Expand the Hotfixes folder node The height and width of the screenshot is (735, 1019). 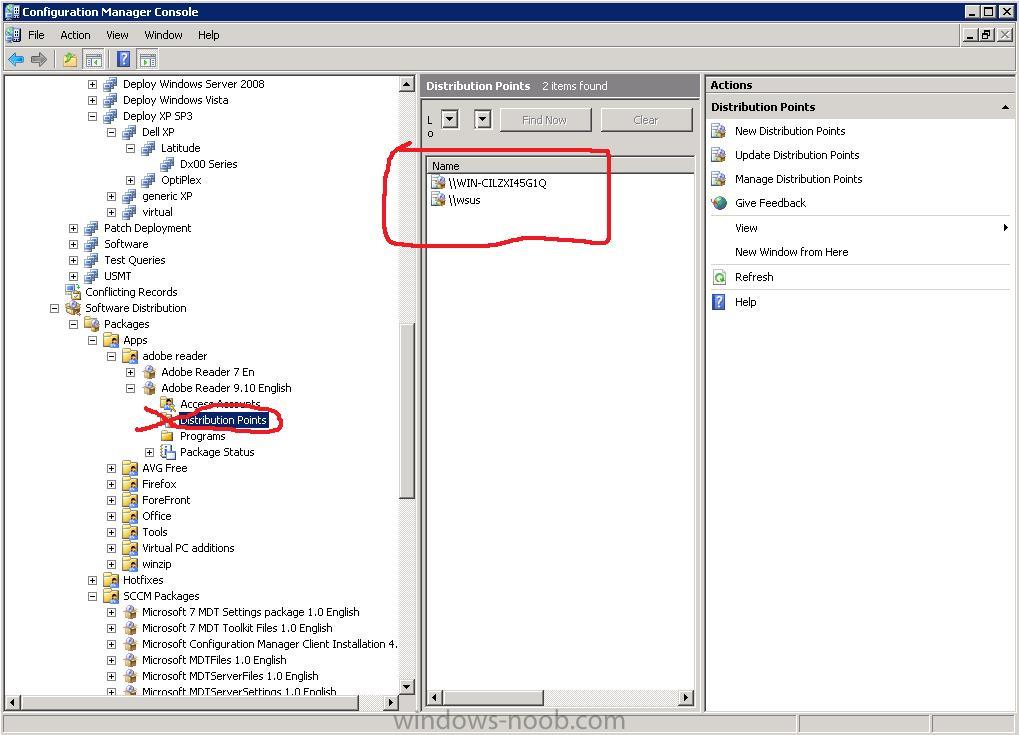click(x=92, y=580)
